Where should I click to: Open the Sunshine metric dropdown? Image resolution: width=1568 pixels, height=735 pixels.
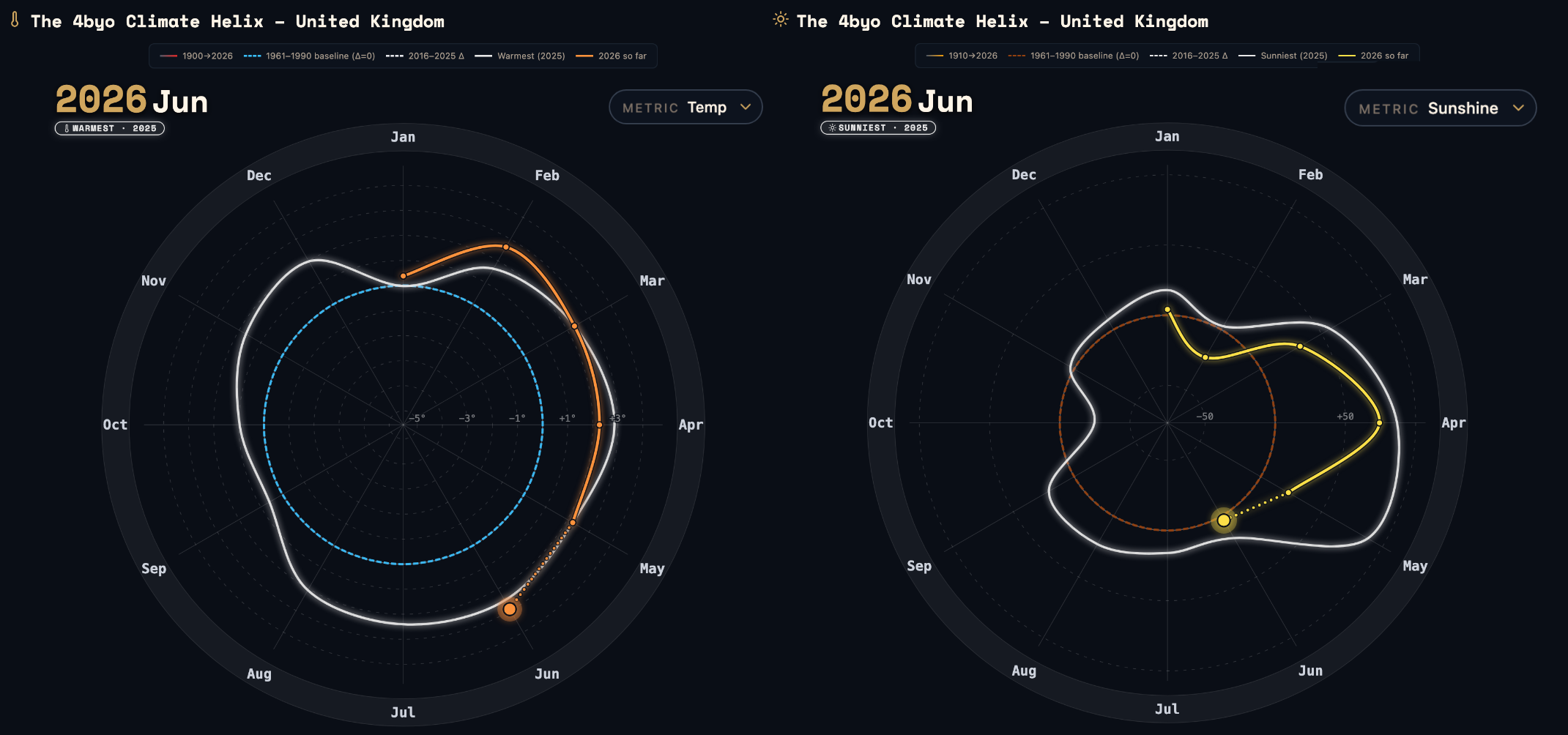coord(1440,108)
